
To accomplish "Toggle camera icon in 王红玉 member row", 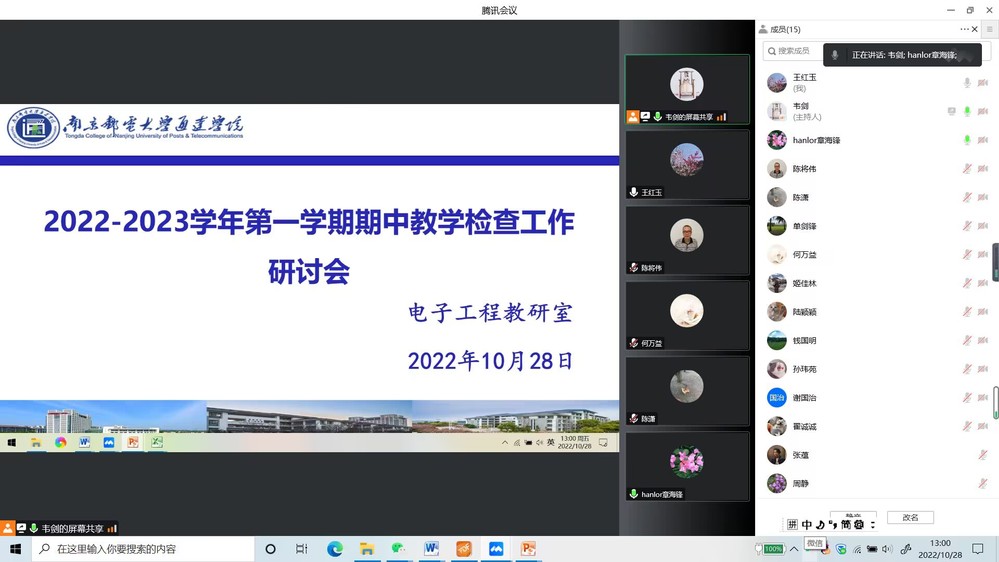I will click(983, 83).
